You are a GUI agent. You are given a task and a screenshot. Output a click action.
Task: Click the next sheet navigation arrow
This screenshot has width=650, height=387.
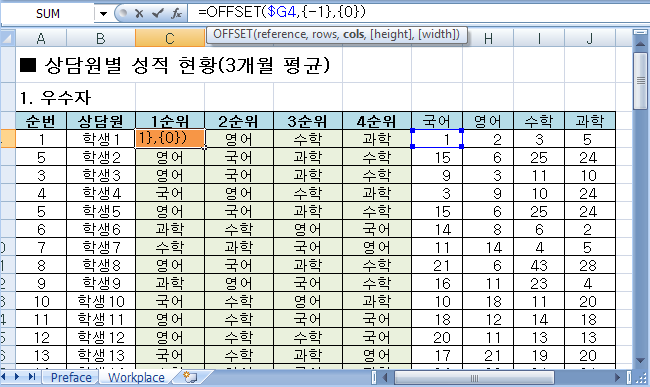point(17,377)
